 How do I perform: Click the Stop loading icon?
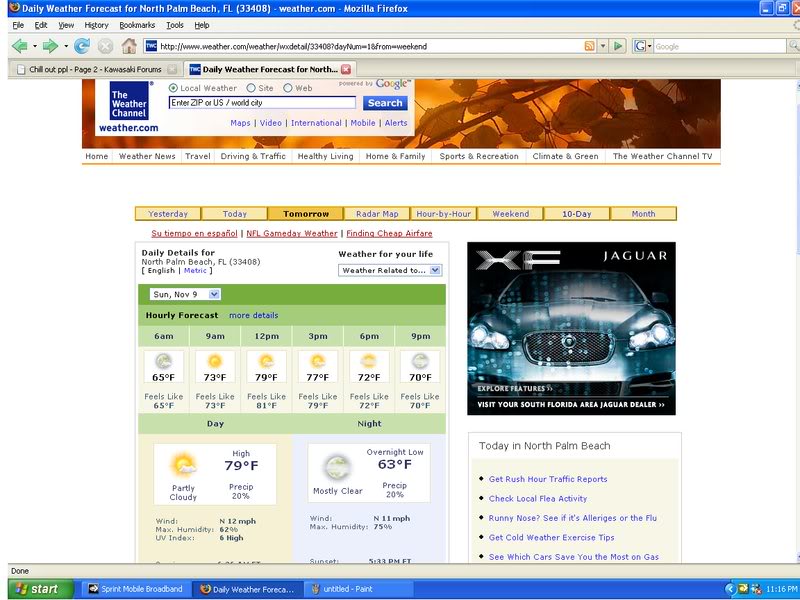[105, 46]
